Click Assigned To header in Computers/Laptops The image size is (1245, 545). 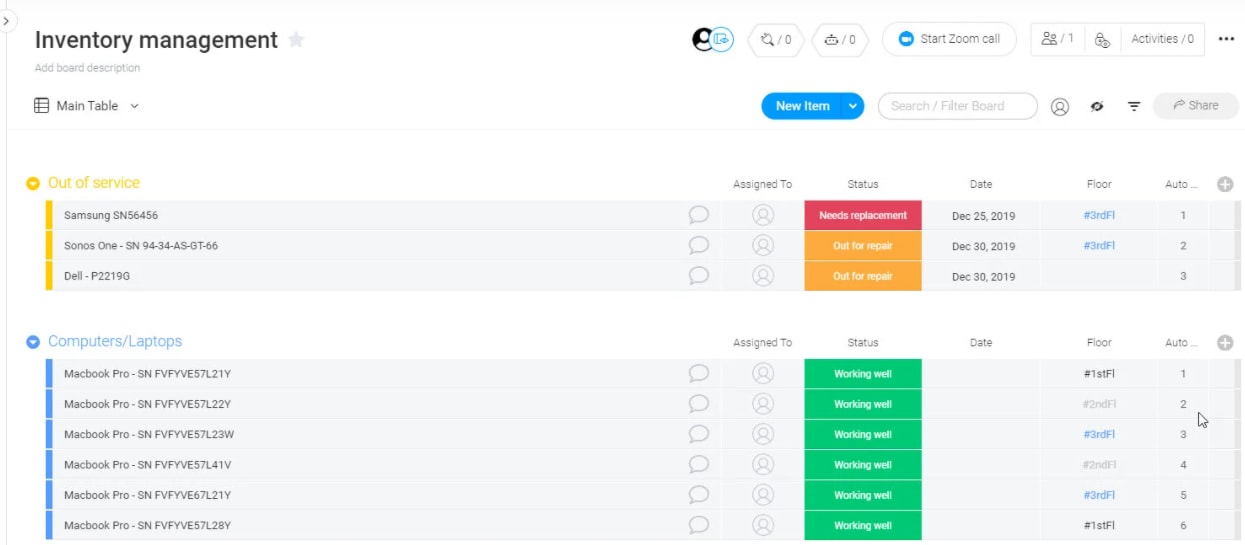[762, 343]
